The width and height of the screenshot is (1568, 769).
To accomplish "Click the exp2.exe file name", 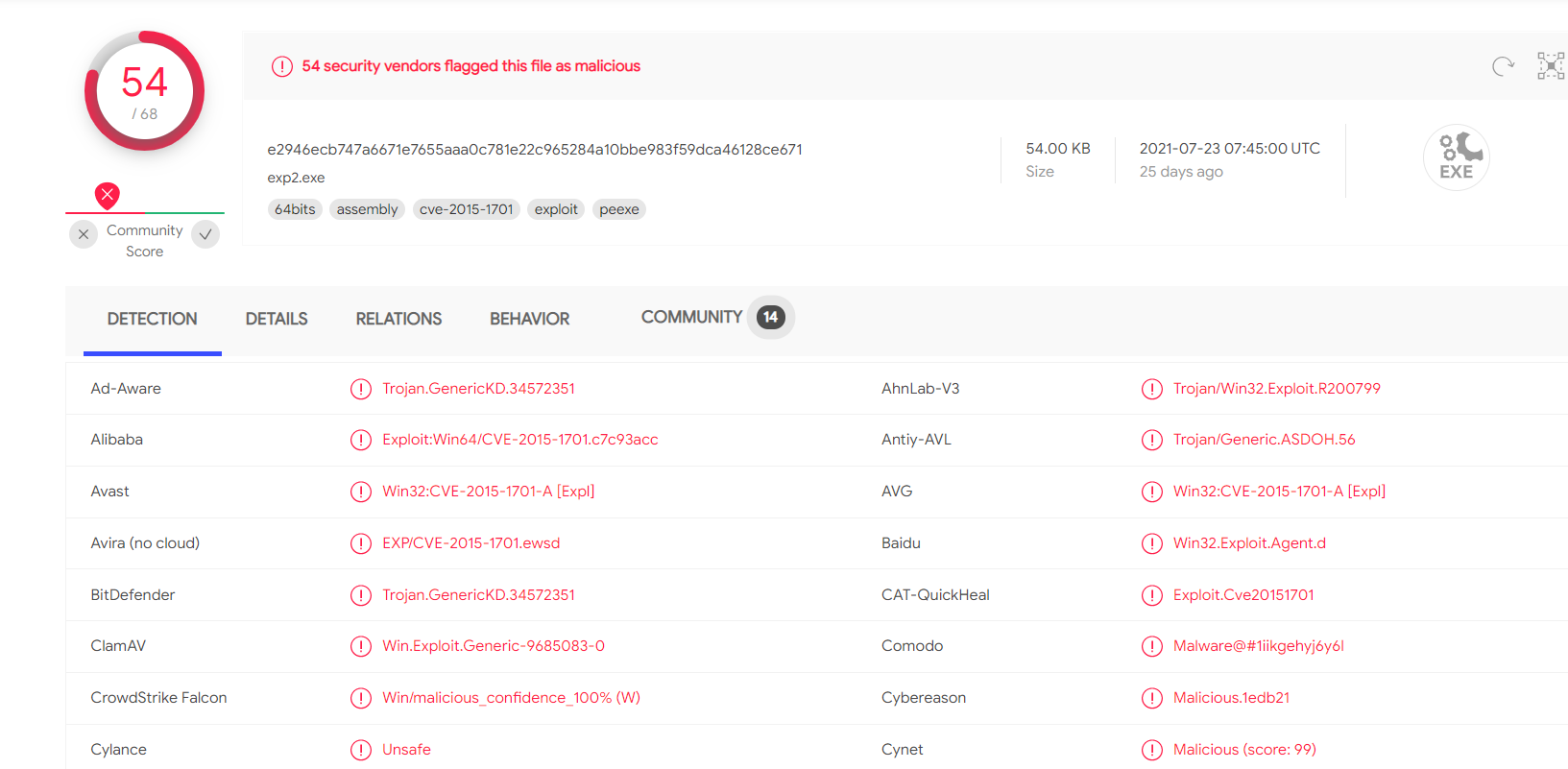I will click(x=296, y=178).
